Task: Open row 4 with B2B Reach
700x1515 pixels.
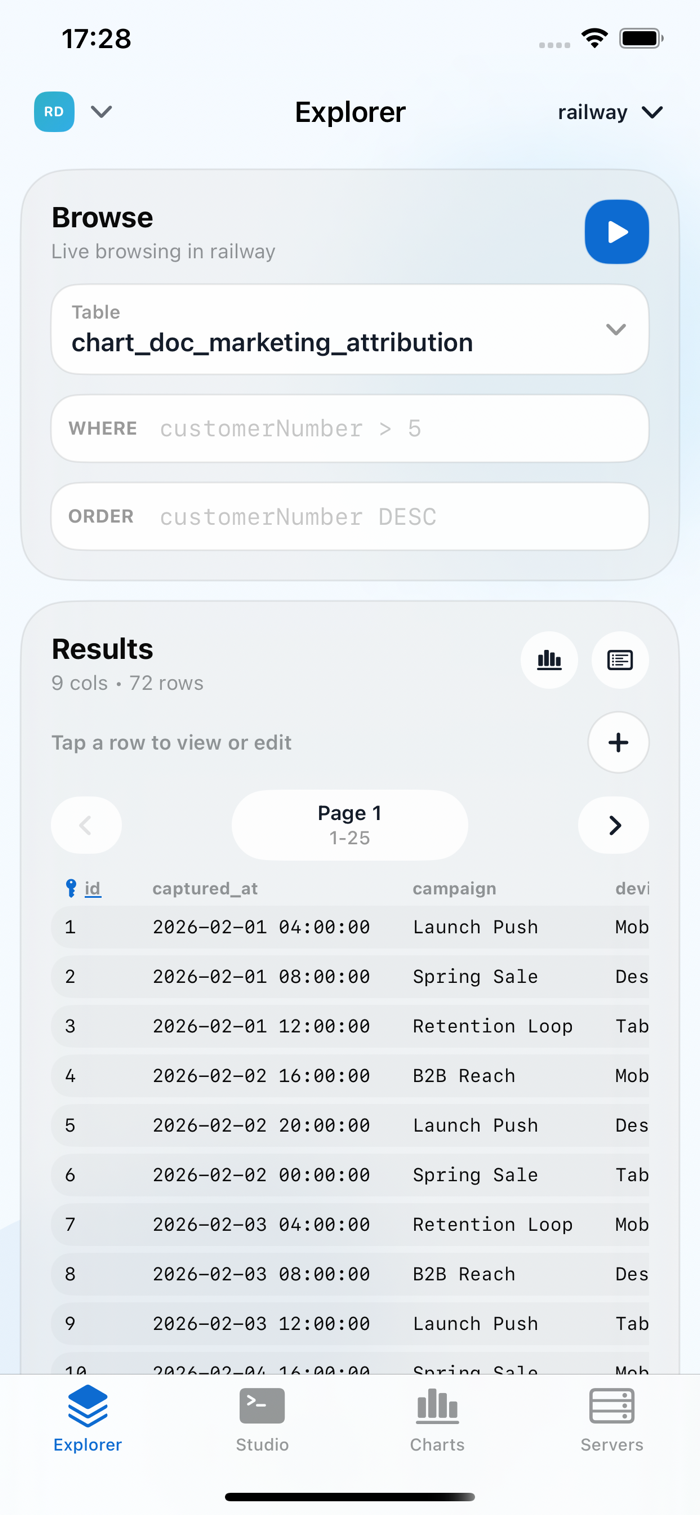Action: 350,1076
